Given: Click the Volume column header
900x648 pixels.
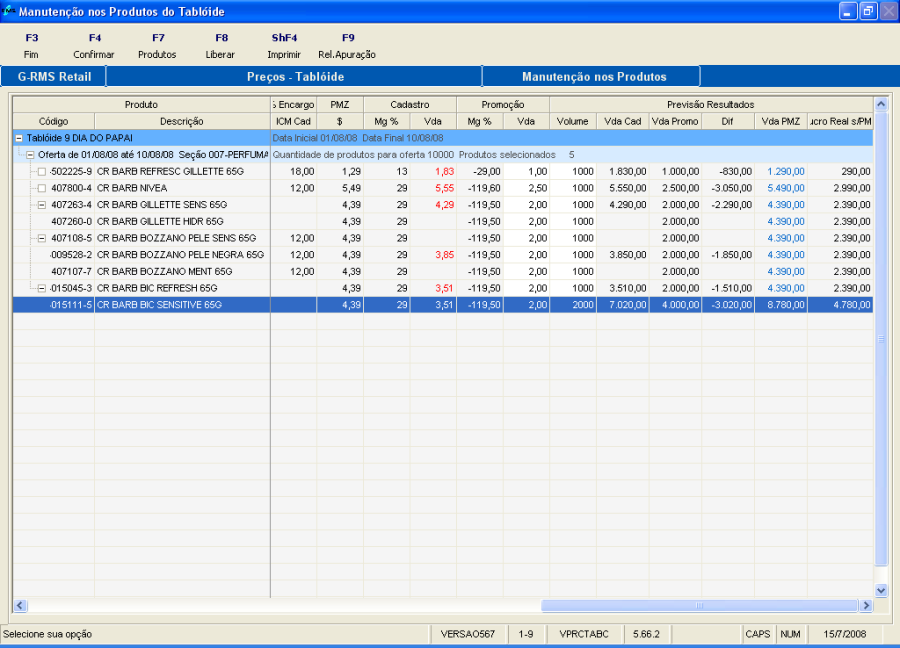Looking at the screenshot, I should (x=573, y=121).
